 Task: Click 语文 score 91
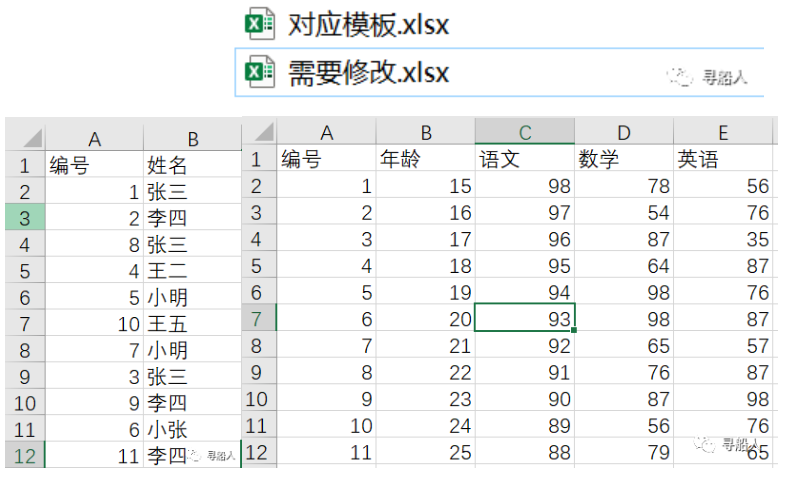[x=525, y=371]
